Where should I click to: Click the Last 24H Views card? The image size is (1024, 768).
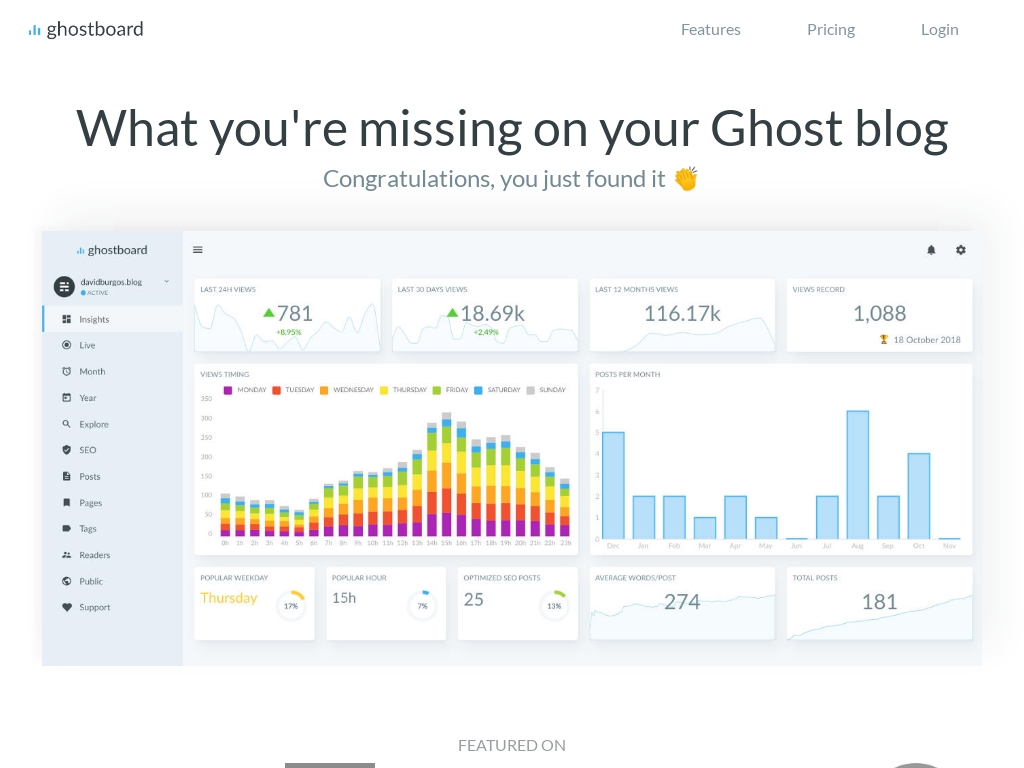coord(287,315)
